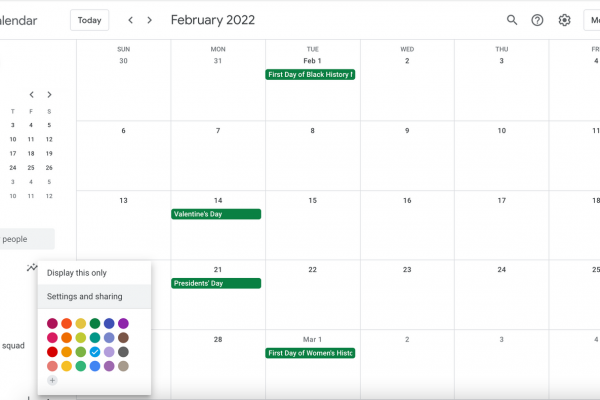Select 19 in the mini calendar

(x=49, y=153)
